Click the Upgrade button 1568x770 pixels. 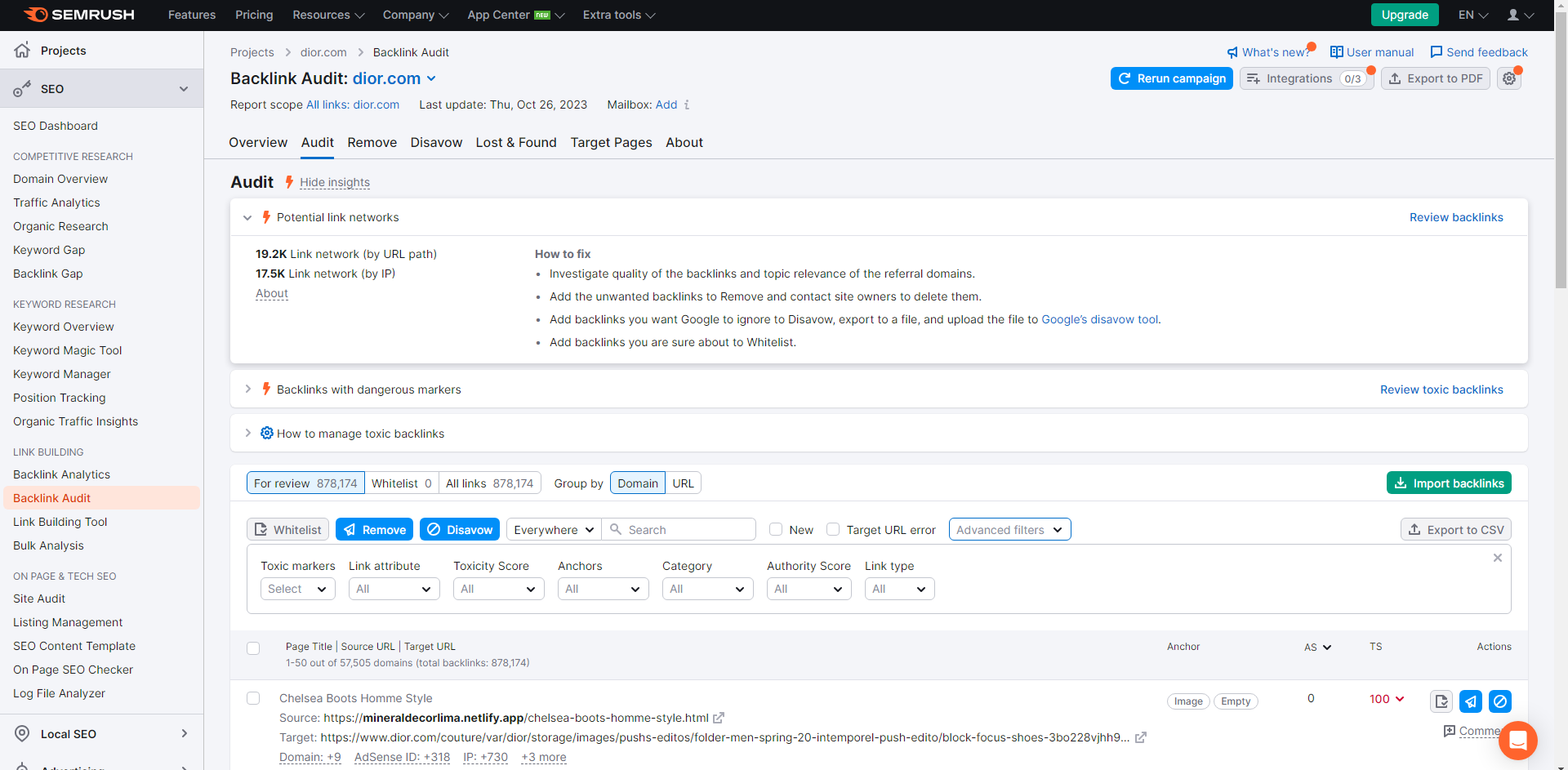coord(1405,15)
